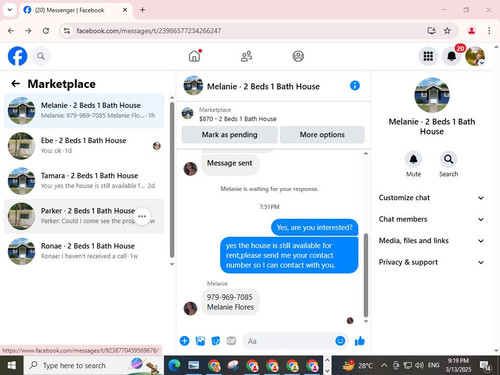500x375 pixels.
Task: Open the Facebook search magnifier
Action: point(41,56)
